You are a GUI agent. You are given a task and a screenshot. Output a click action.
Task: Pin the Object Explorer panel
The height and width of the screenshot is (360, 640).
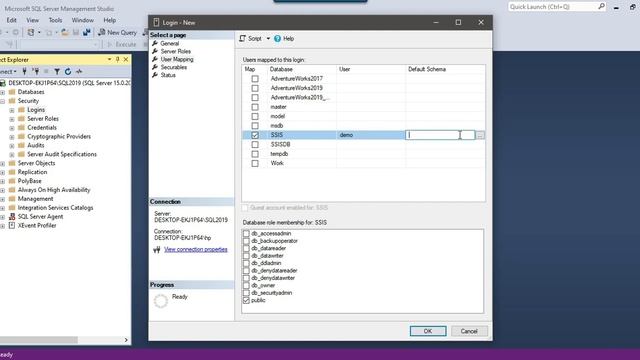point(118,60)
